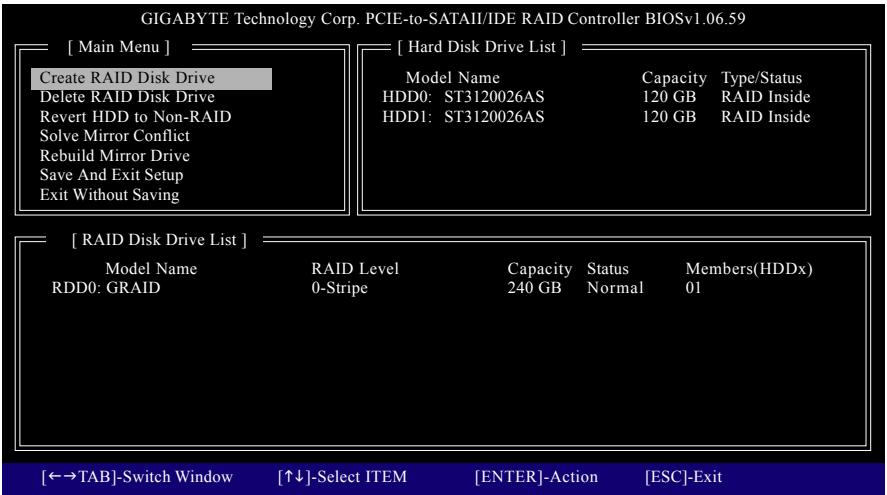
Task: Click Type/Status column header
Action: pos(761,78)
